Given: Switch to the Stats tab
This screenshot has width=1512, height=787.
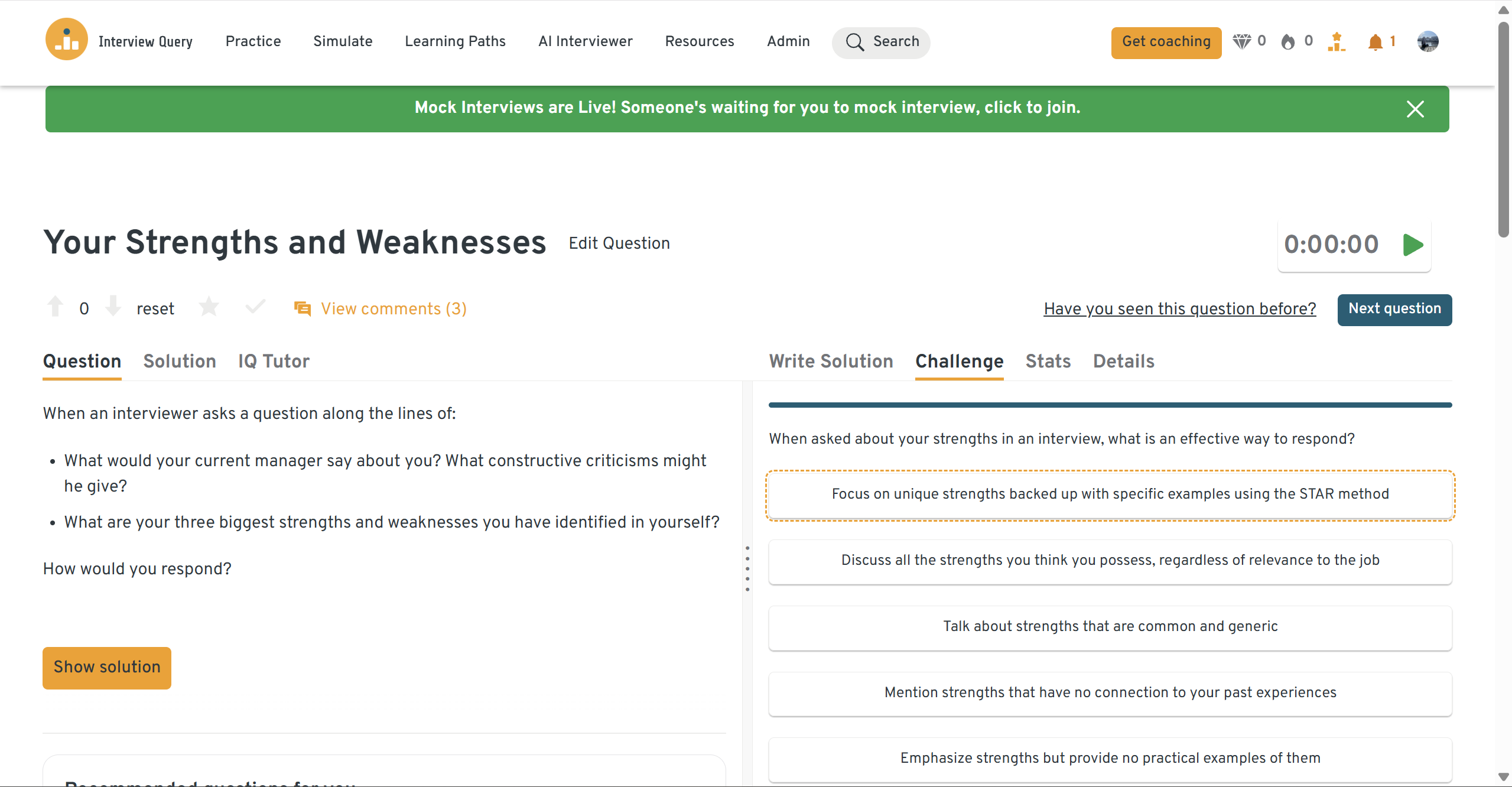Looking at the screenshot, I should (x=1048, y=361).
